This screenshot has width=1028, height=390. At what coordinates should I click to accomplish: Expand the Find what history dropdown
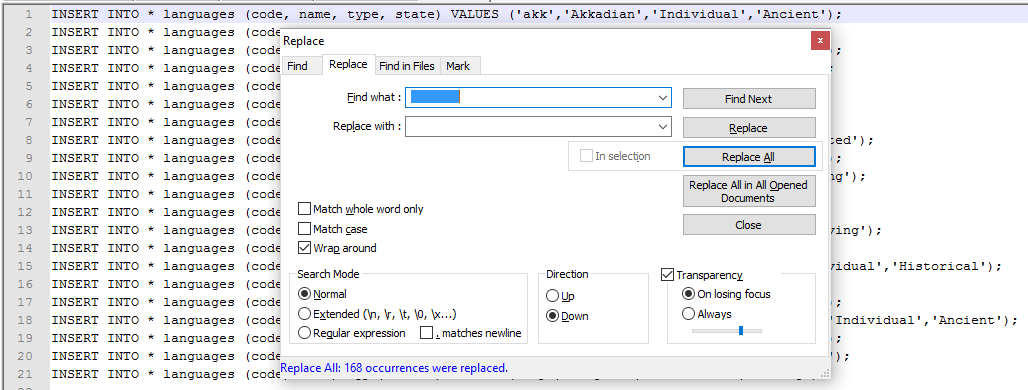pos(663,98)
